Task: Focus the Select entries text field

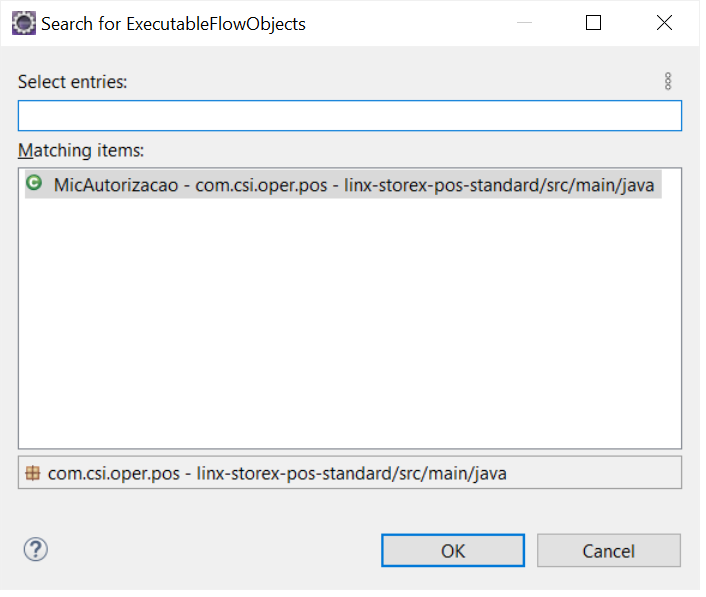Action: point(349,116)
